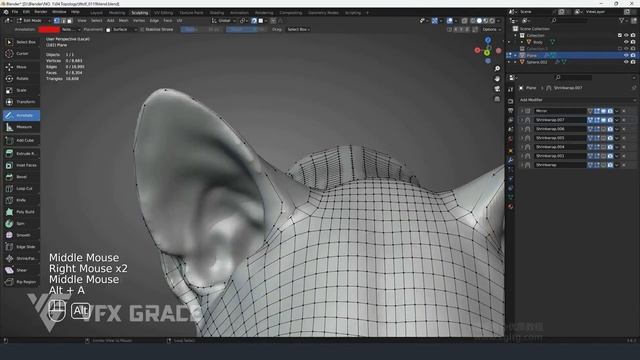Switch to the Modeling workspace tab

(x=117, y=13)
